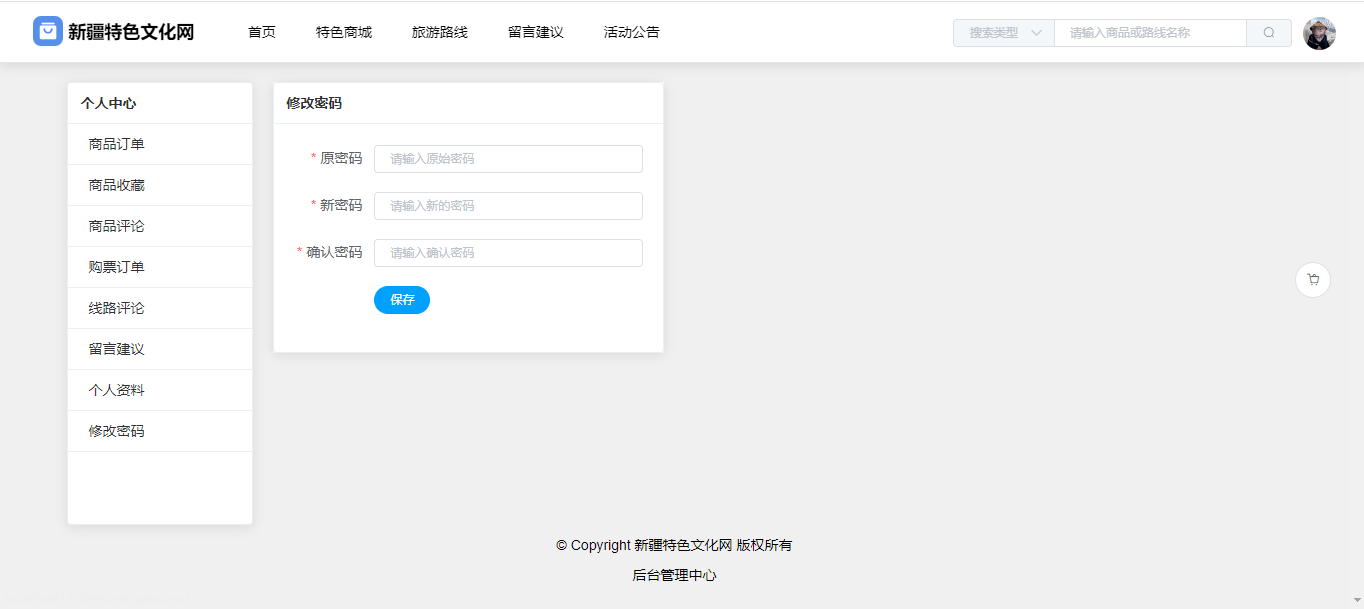Click the 修改密码 panel heading
The width and height of the screenshot is (1364, 609).
pyautogui.click(x=314, y=103)
